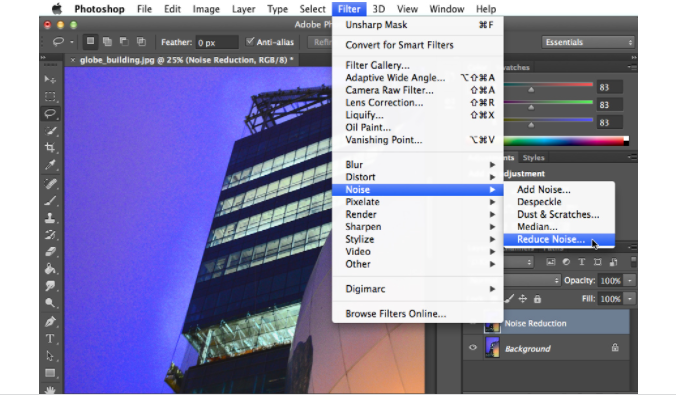Filter layers by type layer icon
This screenshot has width=676, height=396.
click(582, 262)
